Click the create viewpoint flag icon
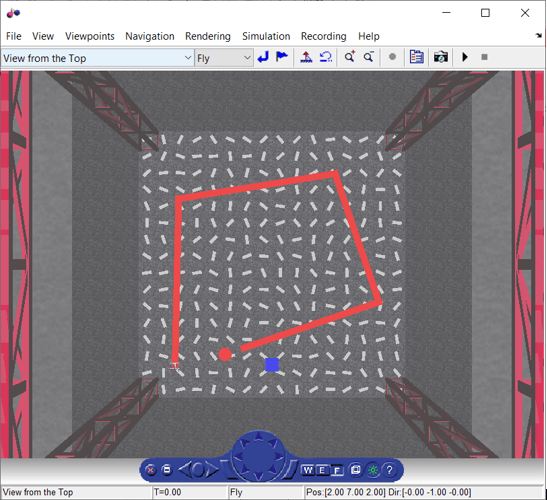This screenshot has height=500, width=547. (282, 57)
